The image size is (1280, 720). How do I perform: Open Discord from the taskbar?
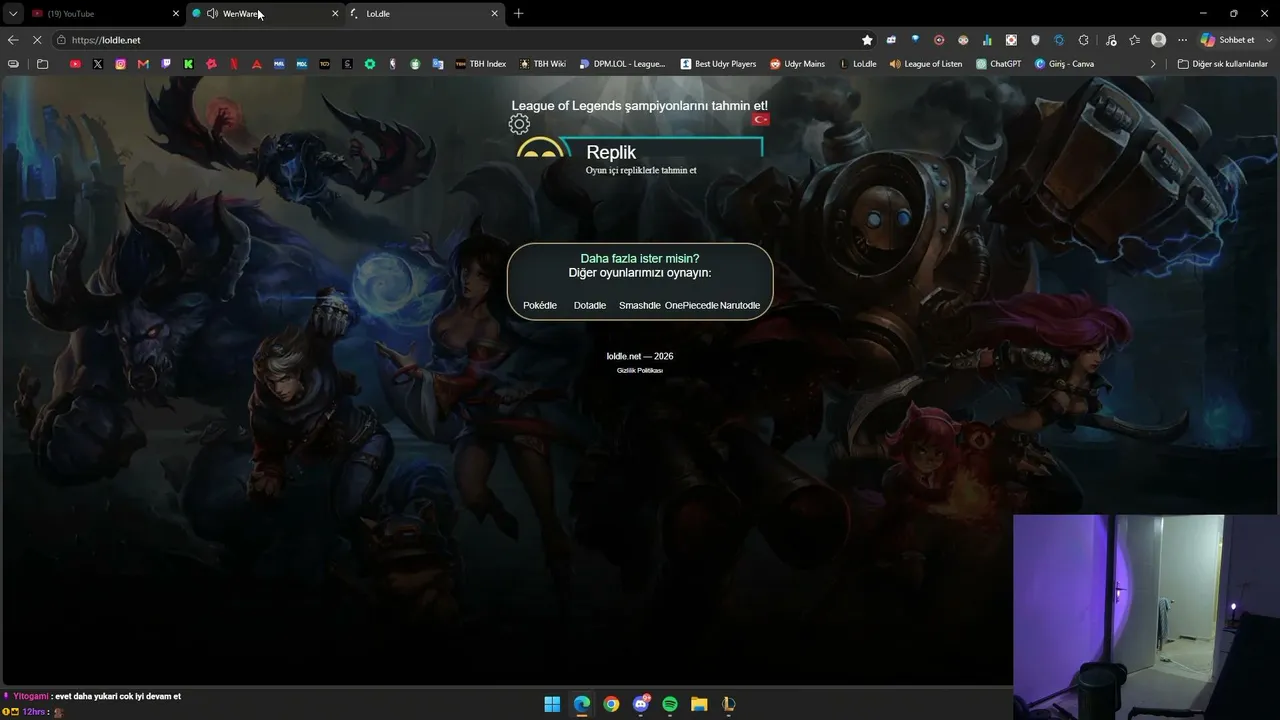coord(641,704)
